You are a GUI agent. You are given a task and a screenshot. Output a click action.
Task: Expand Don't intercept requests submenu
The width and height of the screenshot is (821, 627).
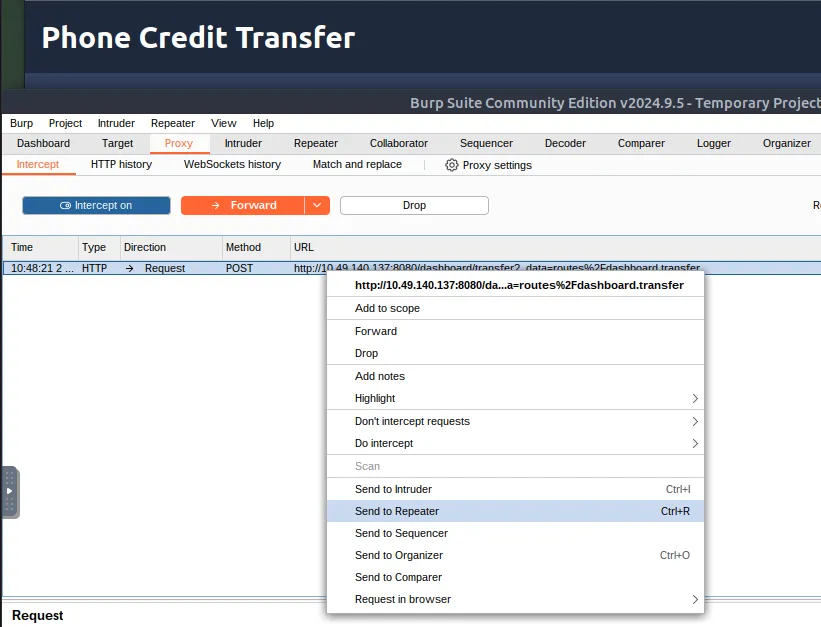point(694,421)
